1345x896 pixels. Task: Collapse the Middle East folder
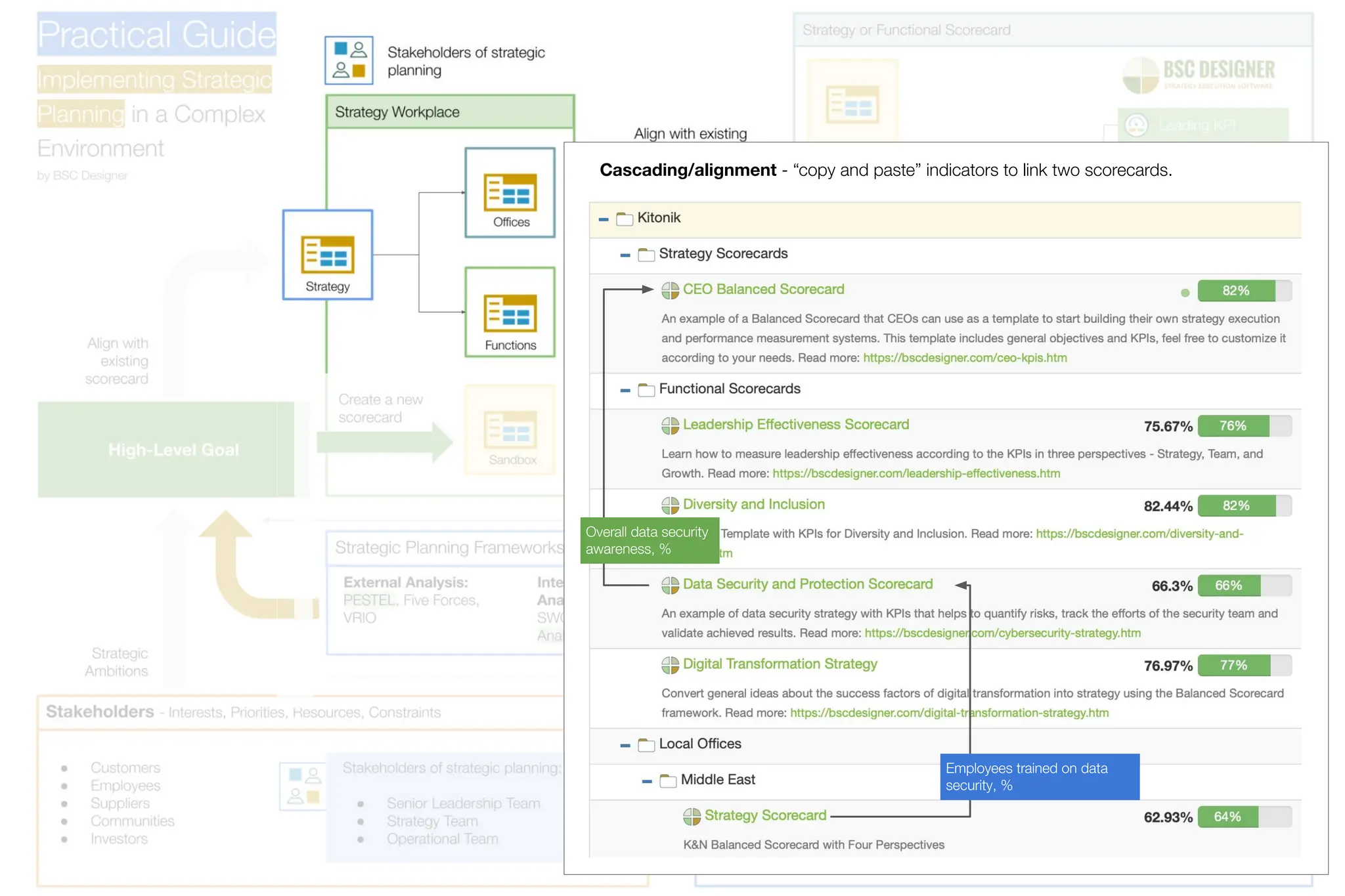point(647,780)
